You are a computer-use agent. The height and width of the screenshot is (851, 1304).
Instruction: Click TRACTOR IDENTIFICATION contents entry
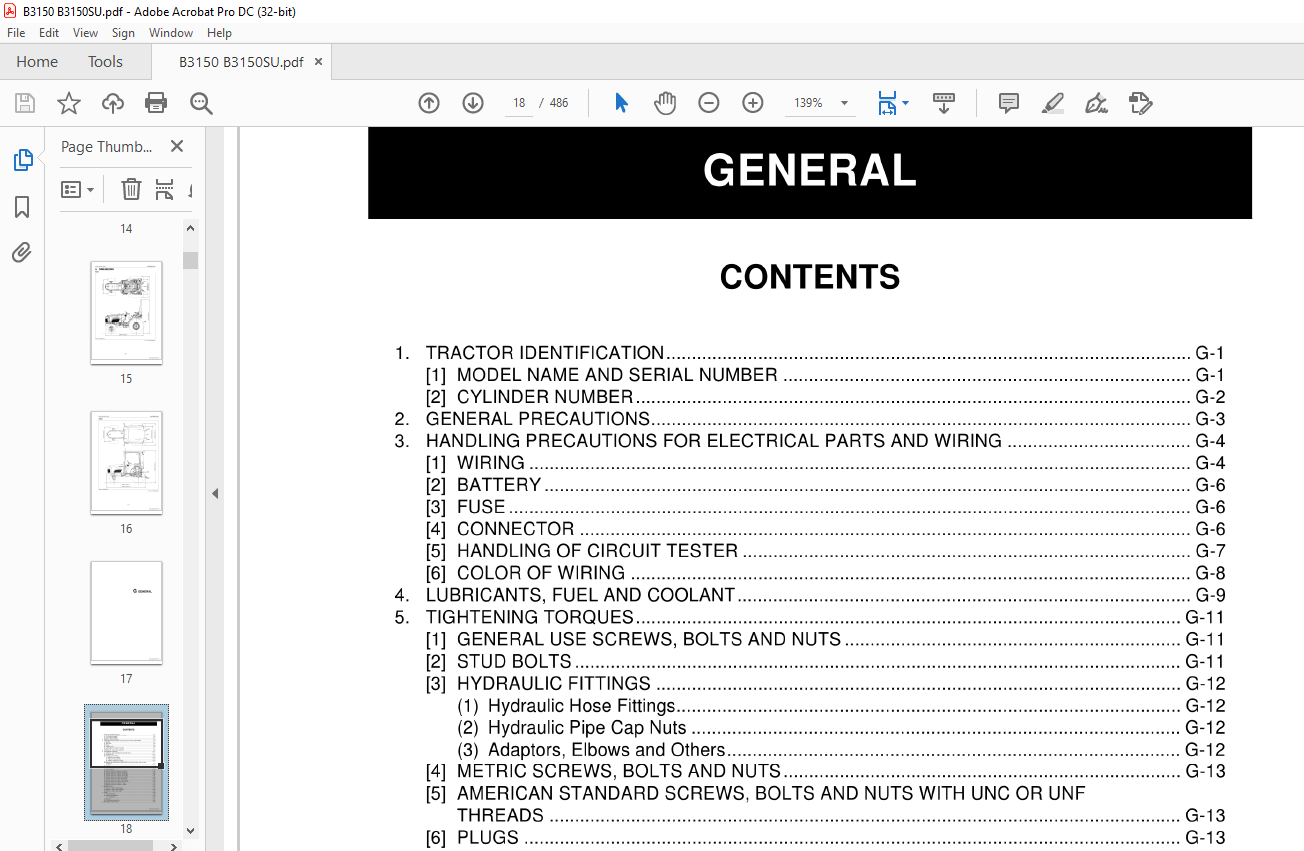pyautogui.click(x=545, y=353)
